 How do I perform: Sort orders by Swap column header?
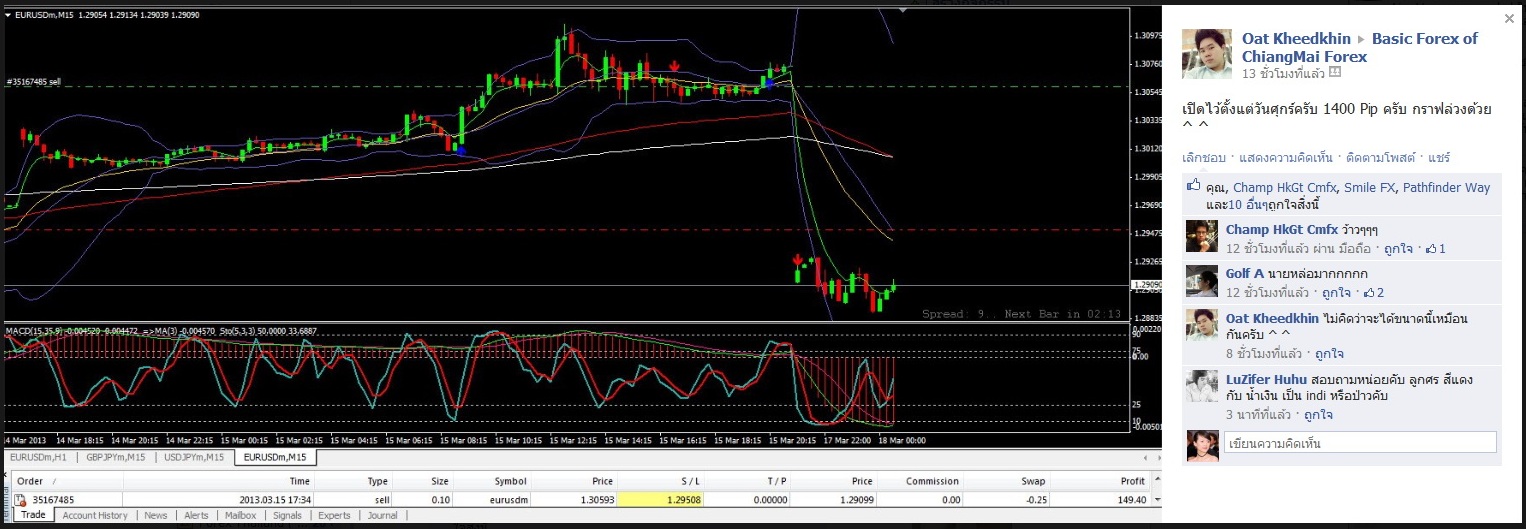(1007, 481)
